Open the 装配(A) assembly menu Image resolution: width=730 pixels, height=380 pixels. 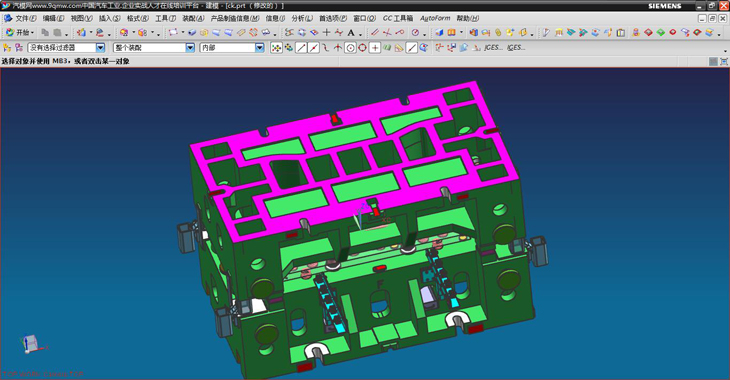click(x=193, y=18)
